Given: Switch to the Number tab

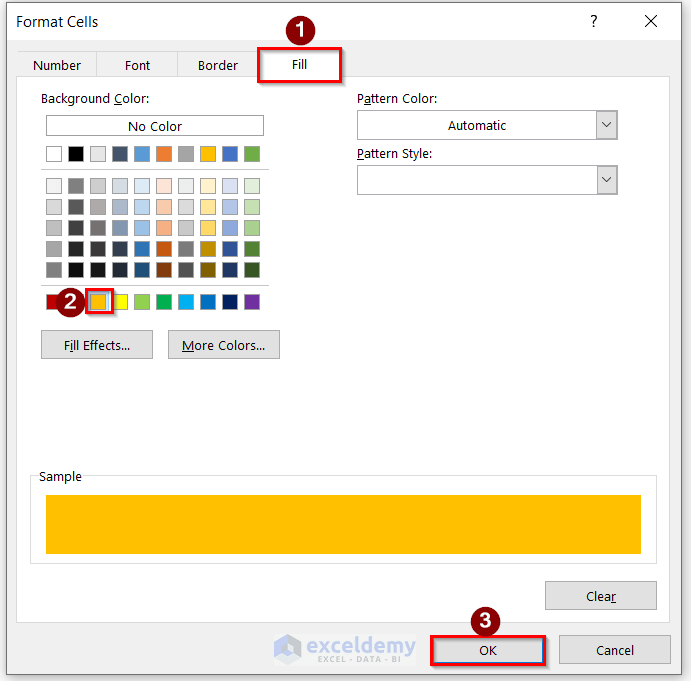Looking at the screenshot, I should pyautogui.click(x=57, y=65).
